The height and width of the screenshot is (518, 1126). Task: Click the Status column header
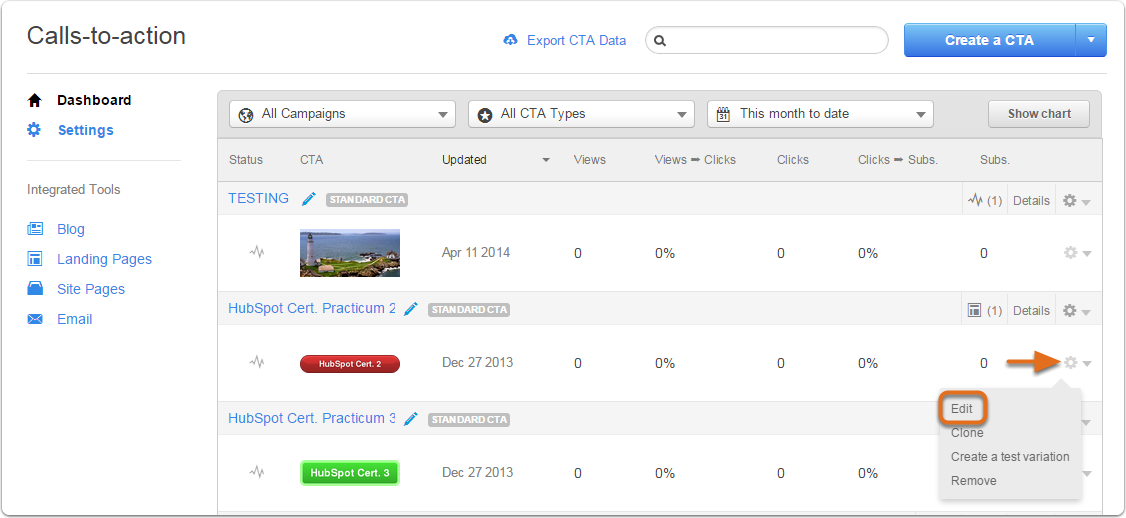(x=246, y=160)
